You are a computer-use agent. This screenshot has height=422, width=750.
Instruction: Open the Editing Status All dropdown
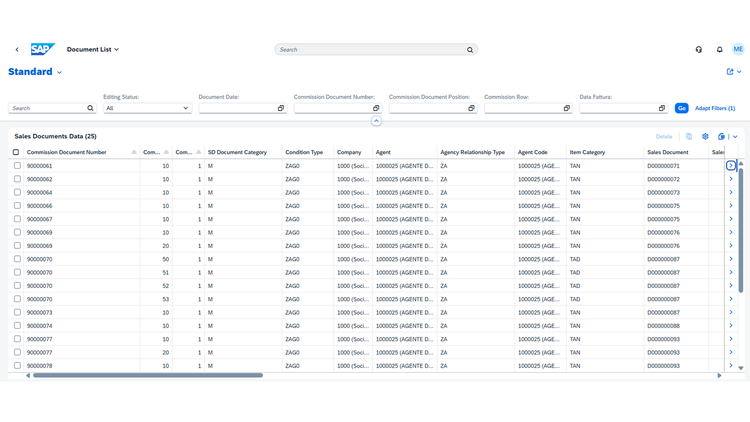[x=147, y=108]
